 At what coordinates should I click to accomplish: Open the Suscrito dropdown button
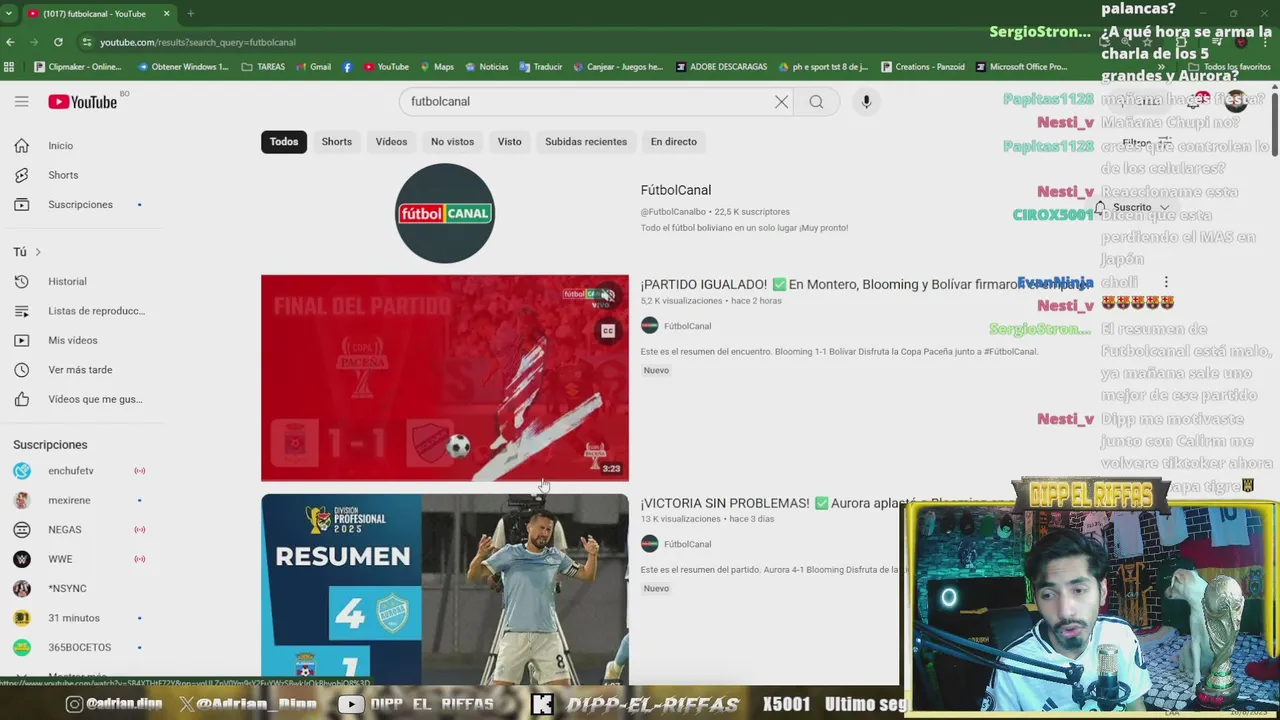1133,207
